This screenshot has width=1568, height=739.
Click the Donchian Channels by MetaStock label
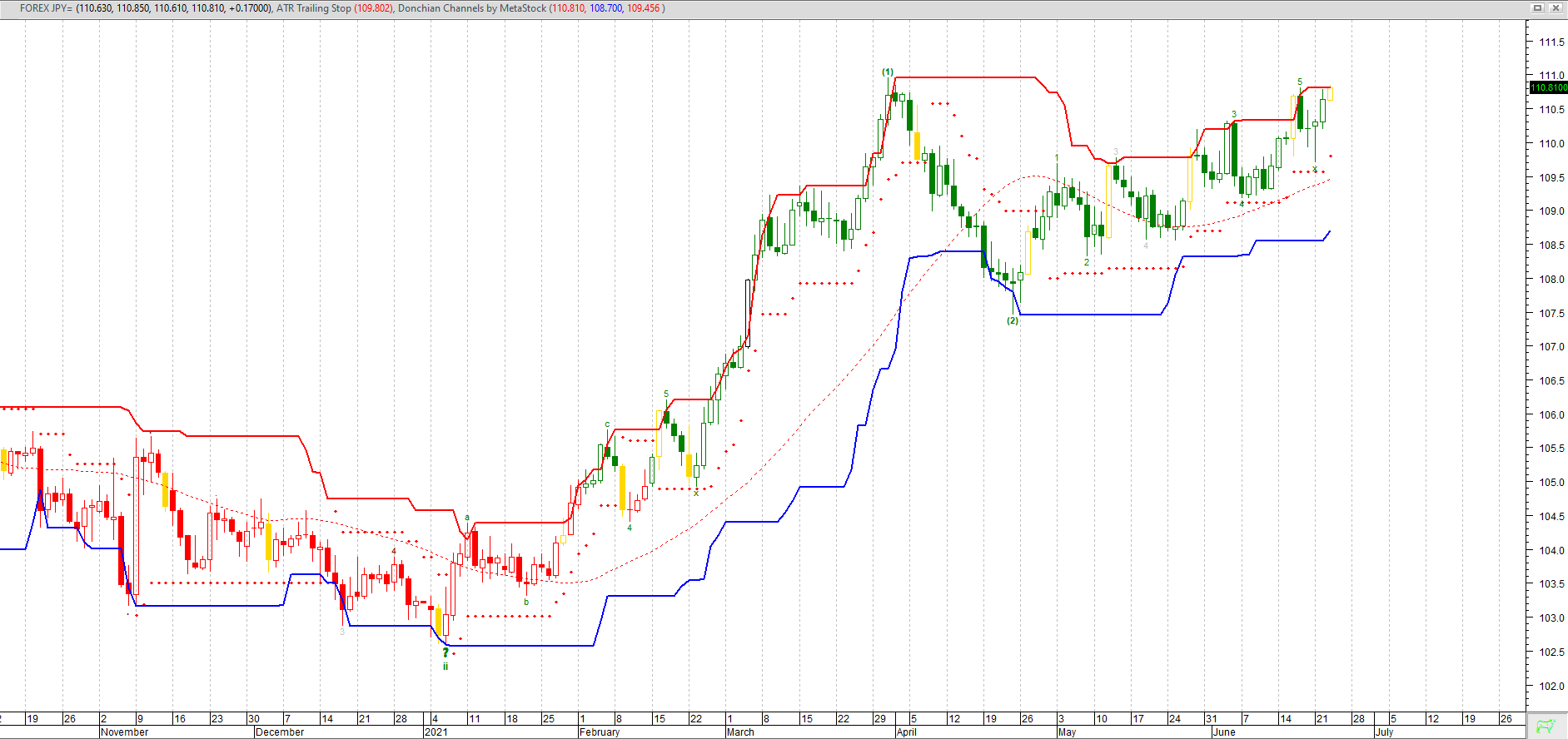(472, 8)
